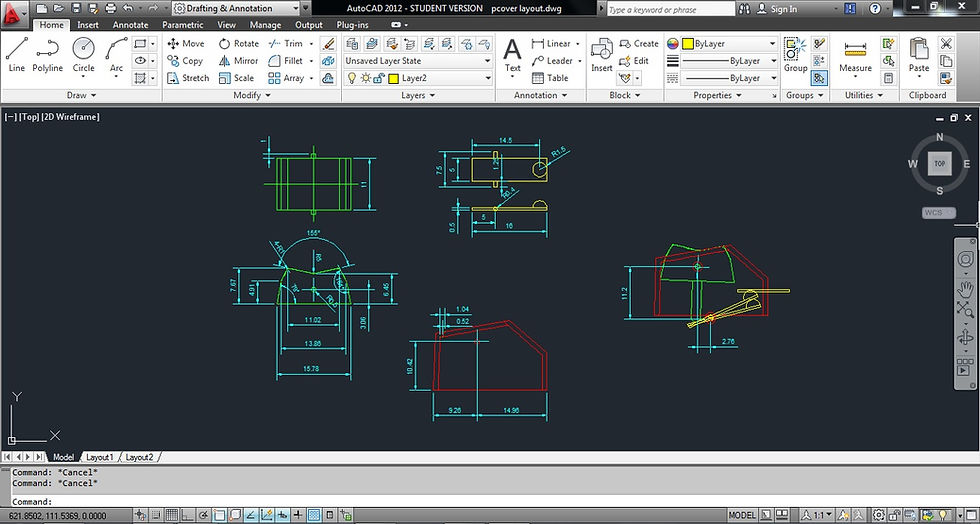Open the View ribbon tab

(226, 25)
